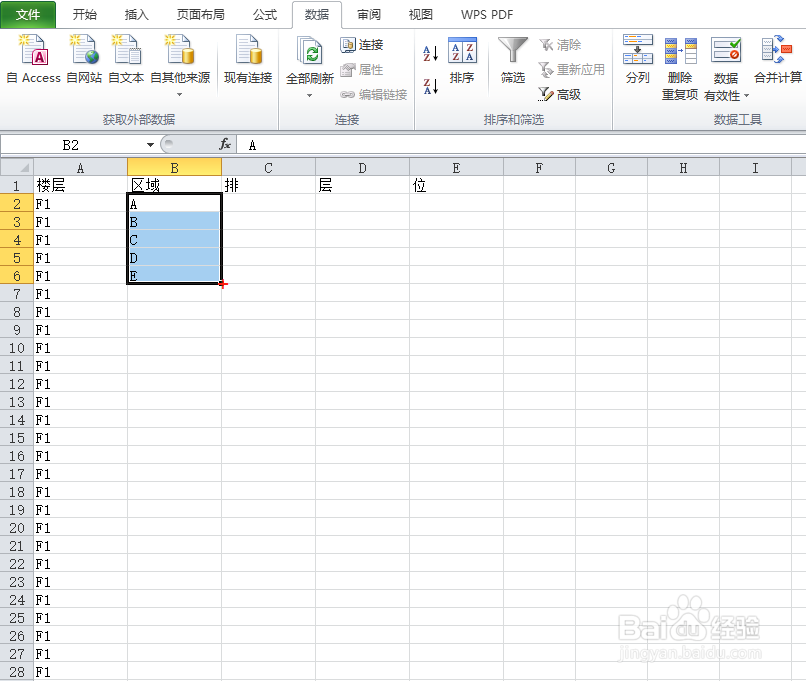Click Consolidate (合并计算) icon
Image resolution: width=806 pixels, height=681 pixels.
pyautogui.click(x=777, y=50)
